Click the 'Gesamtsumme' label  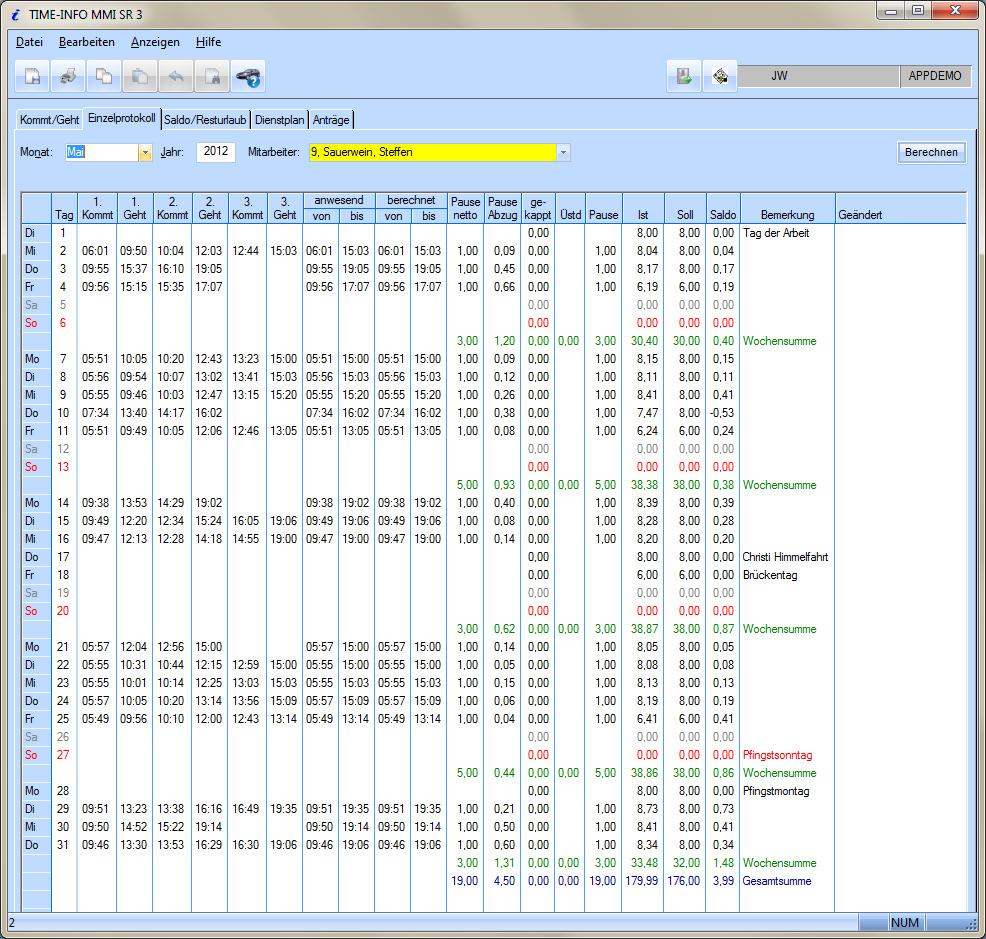click(777, 881)
